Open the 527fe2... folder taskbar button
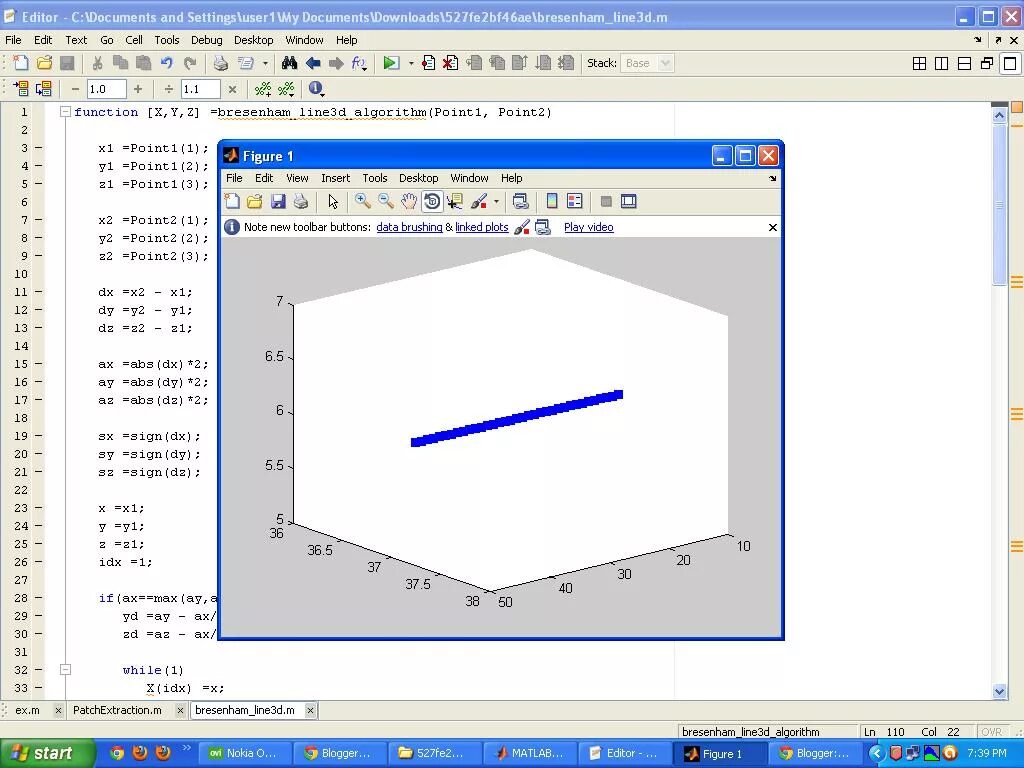1024x768 pixels. point(434,753)
